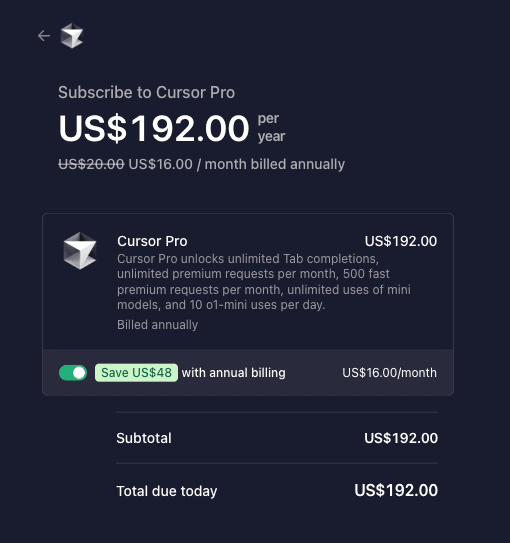The width and height of the screenshot is (510, 543).
Task: Click the US$192.00 product line price
Action: click(401, 241)
